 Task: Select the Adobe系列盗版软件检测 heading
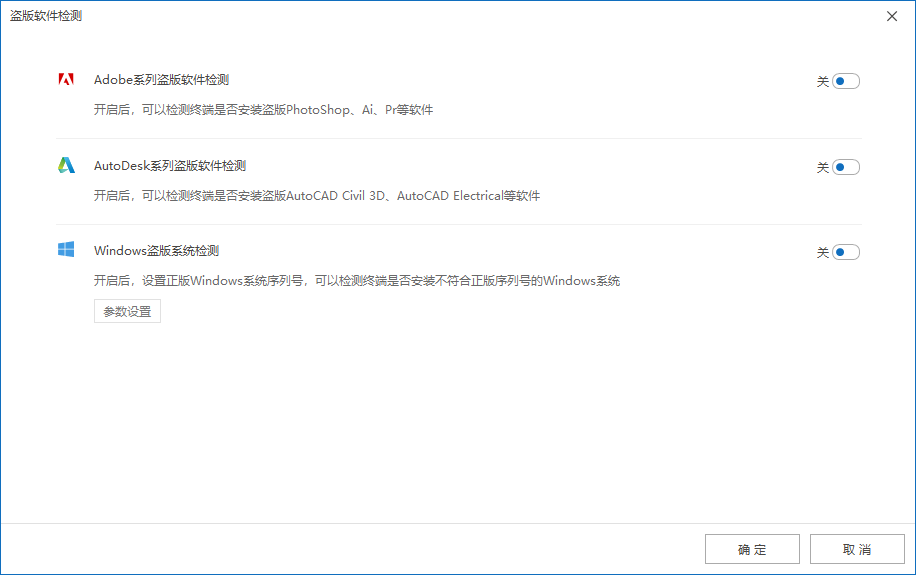click(161, 80)
